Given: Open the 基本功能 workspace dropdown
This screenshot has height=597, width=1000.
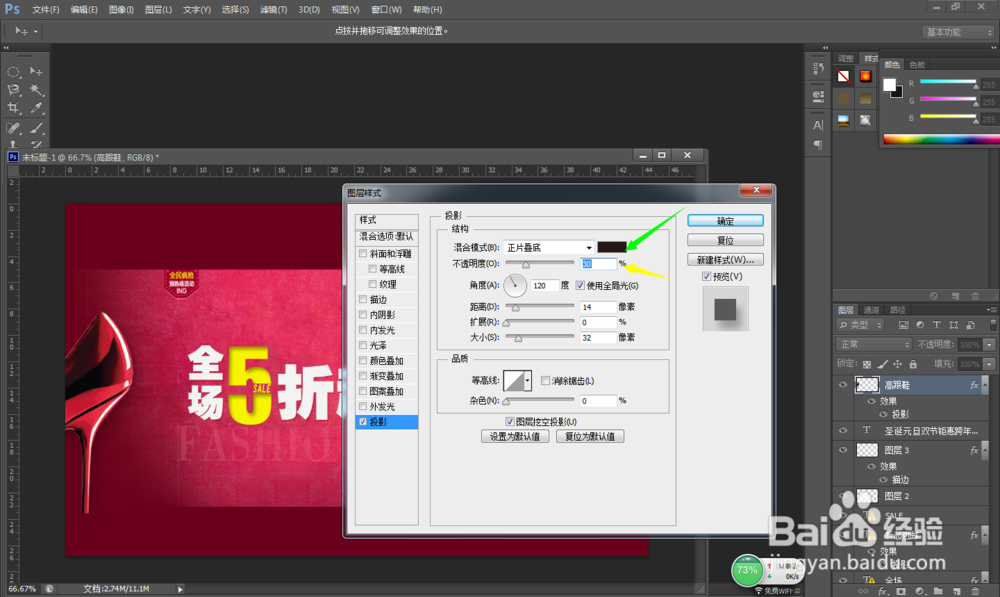Looking at the screenshot, I should pos(959,32).
